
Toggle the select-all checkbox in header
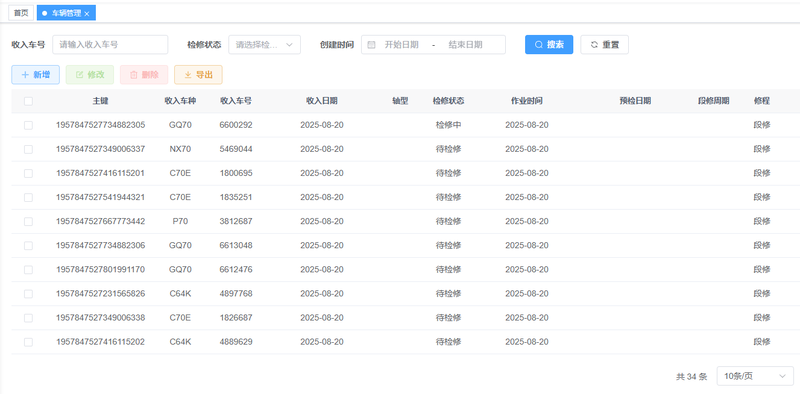click(28, 101)
